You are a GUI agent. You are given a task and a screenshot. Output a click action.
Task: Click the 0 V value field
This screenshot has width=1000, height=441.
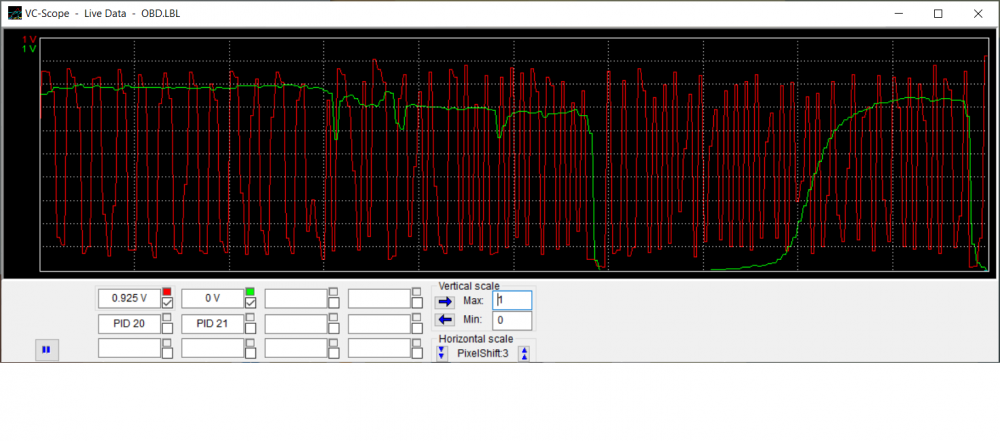pyautogui.click(x=212, y=298)
